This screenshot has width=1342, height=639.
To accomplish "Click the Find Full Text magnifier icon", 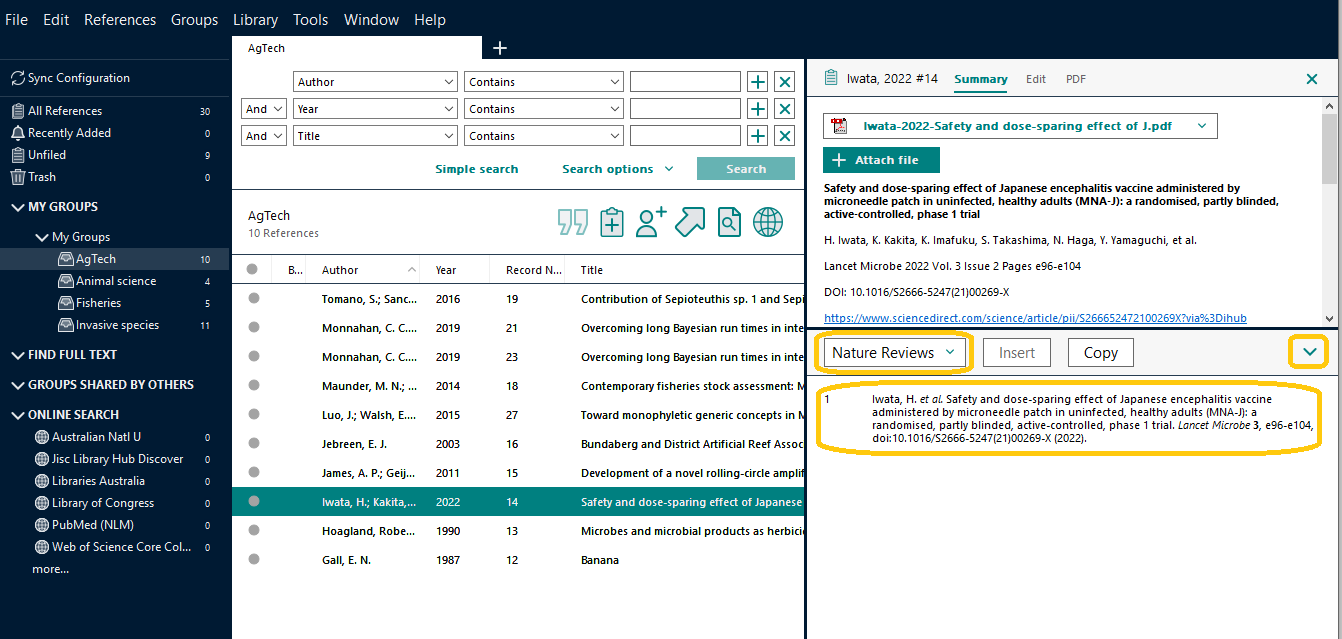I will pos(729,222).
